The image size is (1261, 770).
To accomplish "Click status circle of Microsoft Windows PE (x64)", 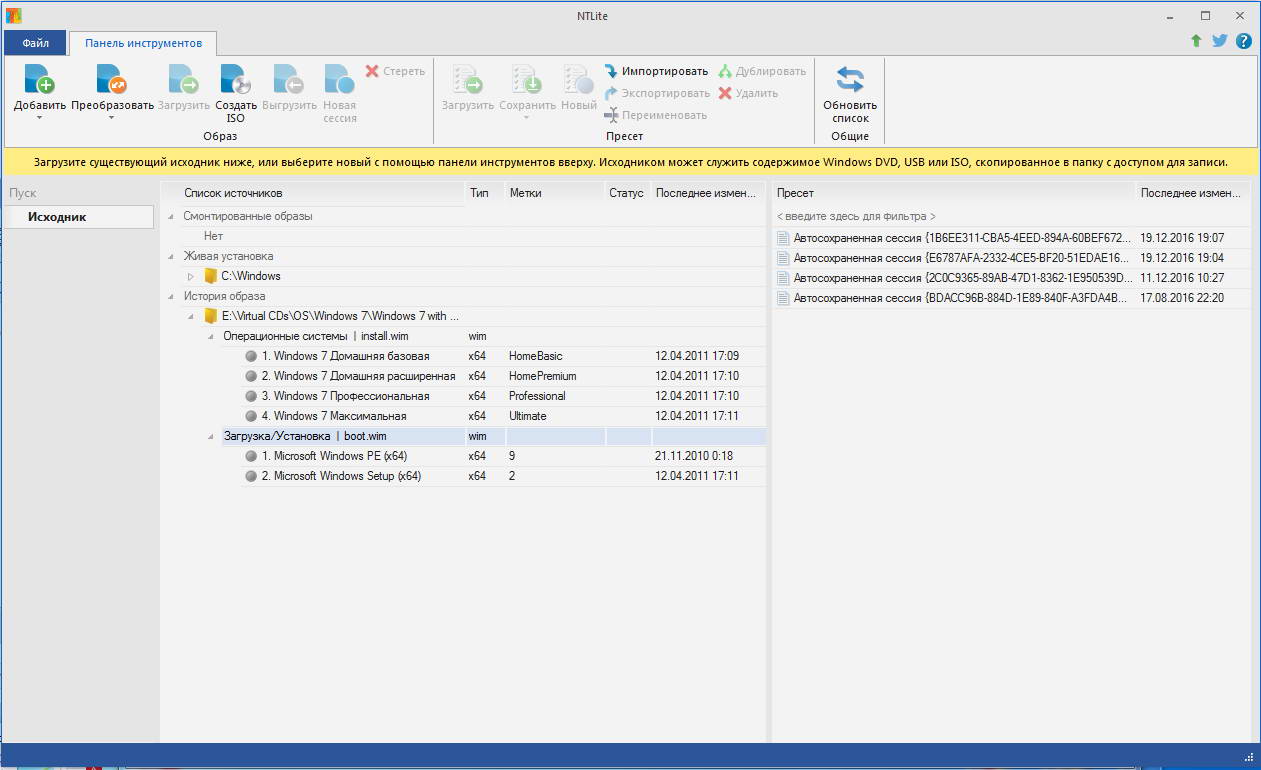I will click(251, 456).
